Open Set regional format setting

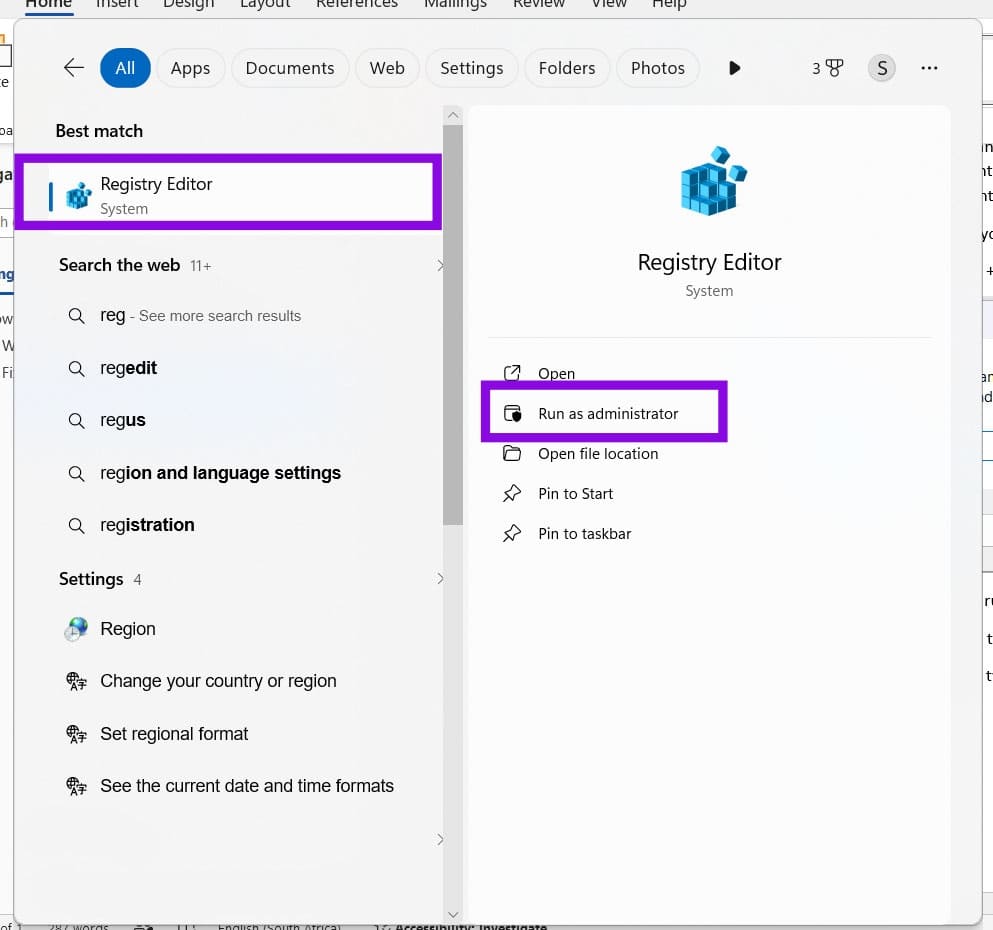click(x=174, y=734)
